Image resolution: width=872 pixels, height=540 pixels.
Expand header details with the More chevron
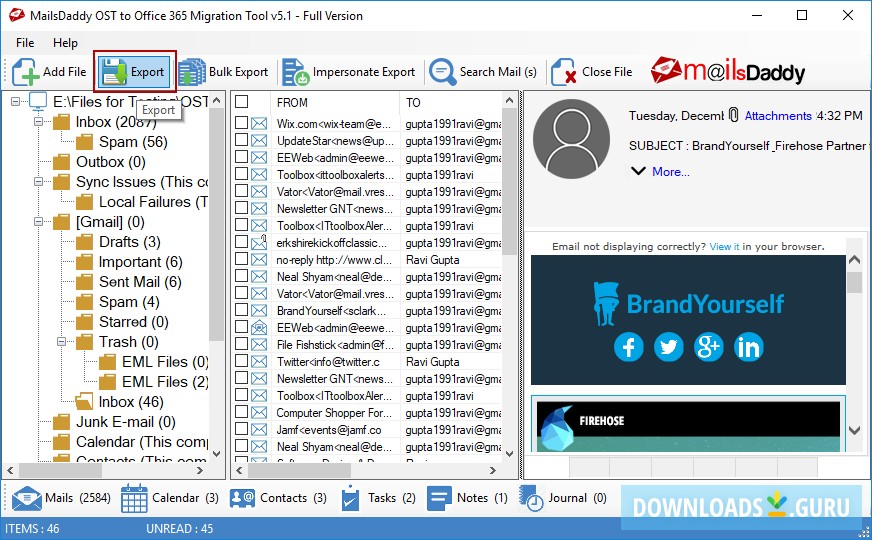click(638, 171)
